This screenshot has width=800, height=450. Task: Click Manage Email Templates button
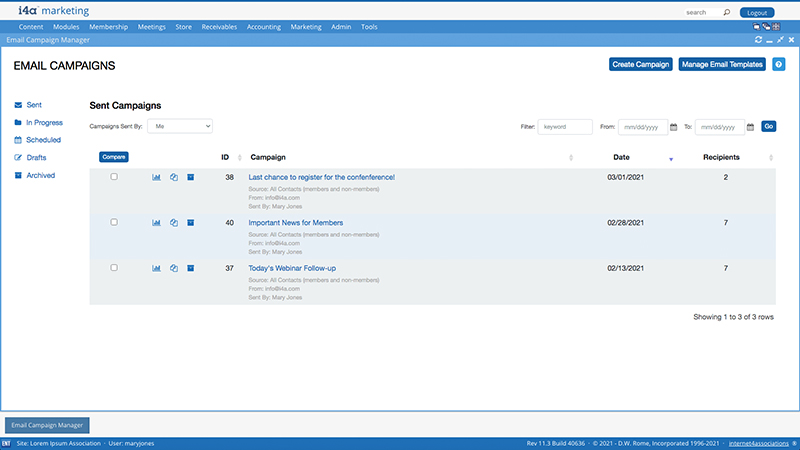722,64
